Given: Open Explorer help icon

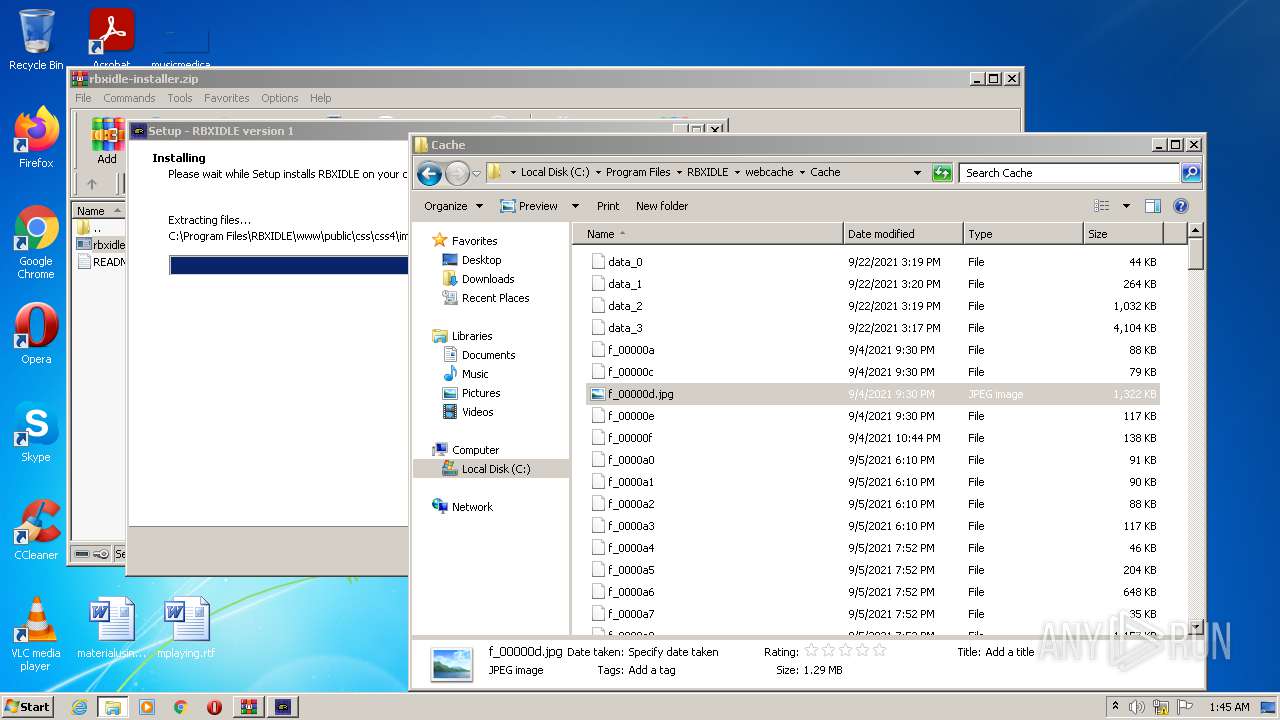Looking at the screenshot, I should point(1181,206).
